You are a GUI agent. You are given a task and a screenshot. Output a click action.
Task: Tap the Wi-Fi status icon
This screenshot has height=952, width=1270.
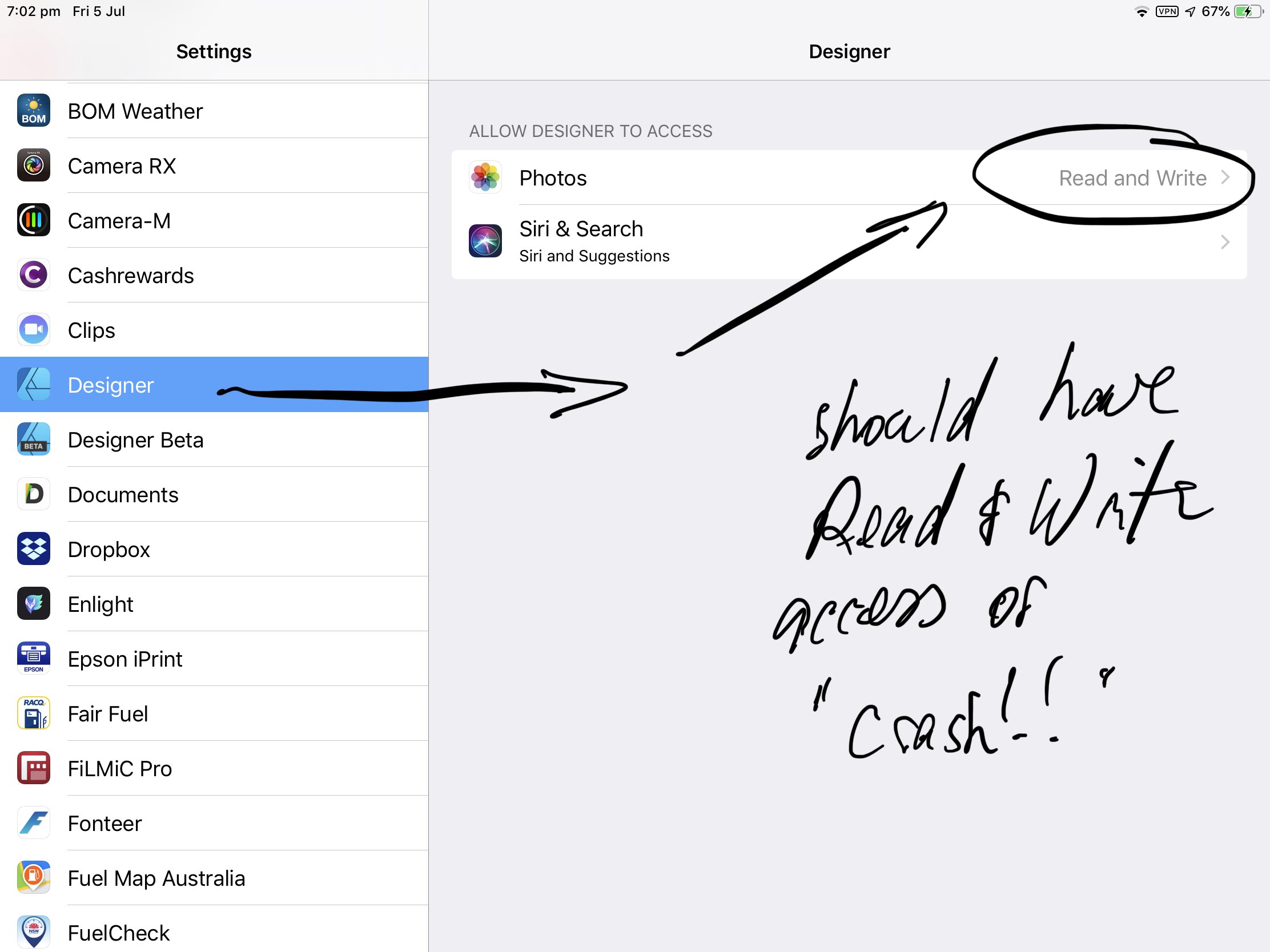1142,11
